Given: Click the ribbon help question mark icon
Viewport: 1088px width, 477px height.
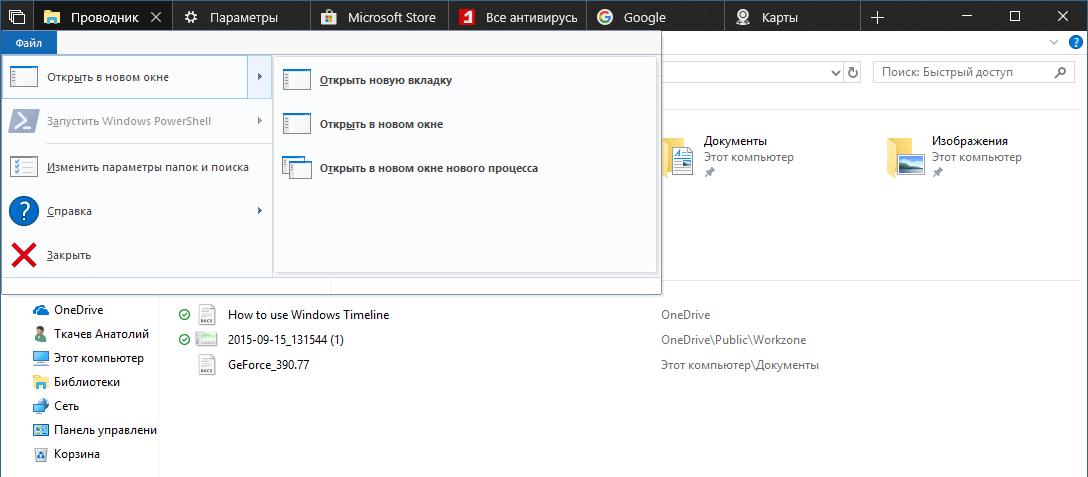Looking at the screenshot, I should coord(1076,42).
